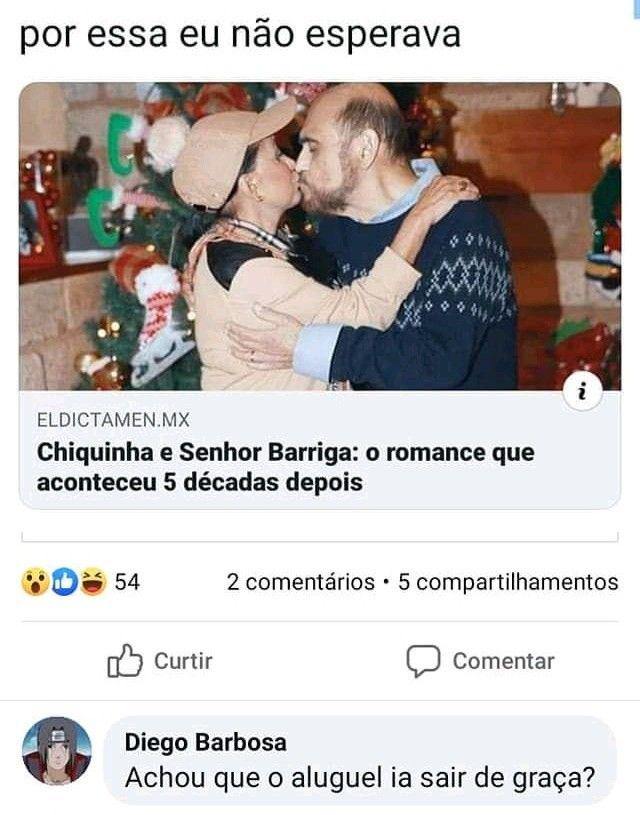Image resolution: width=640 pixels, height=815 pixels.
Task: Click the speech bubble Comentar icon
Action: pos(423,661)
